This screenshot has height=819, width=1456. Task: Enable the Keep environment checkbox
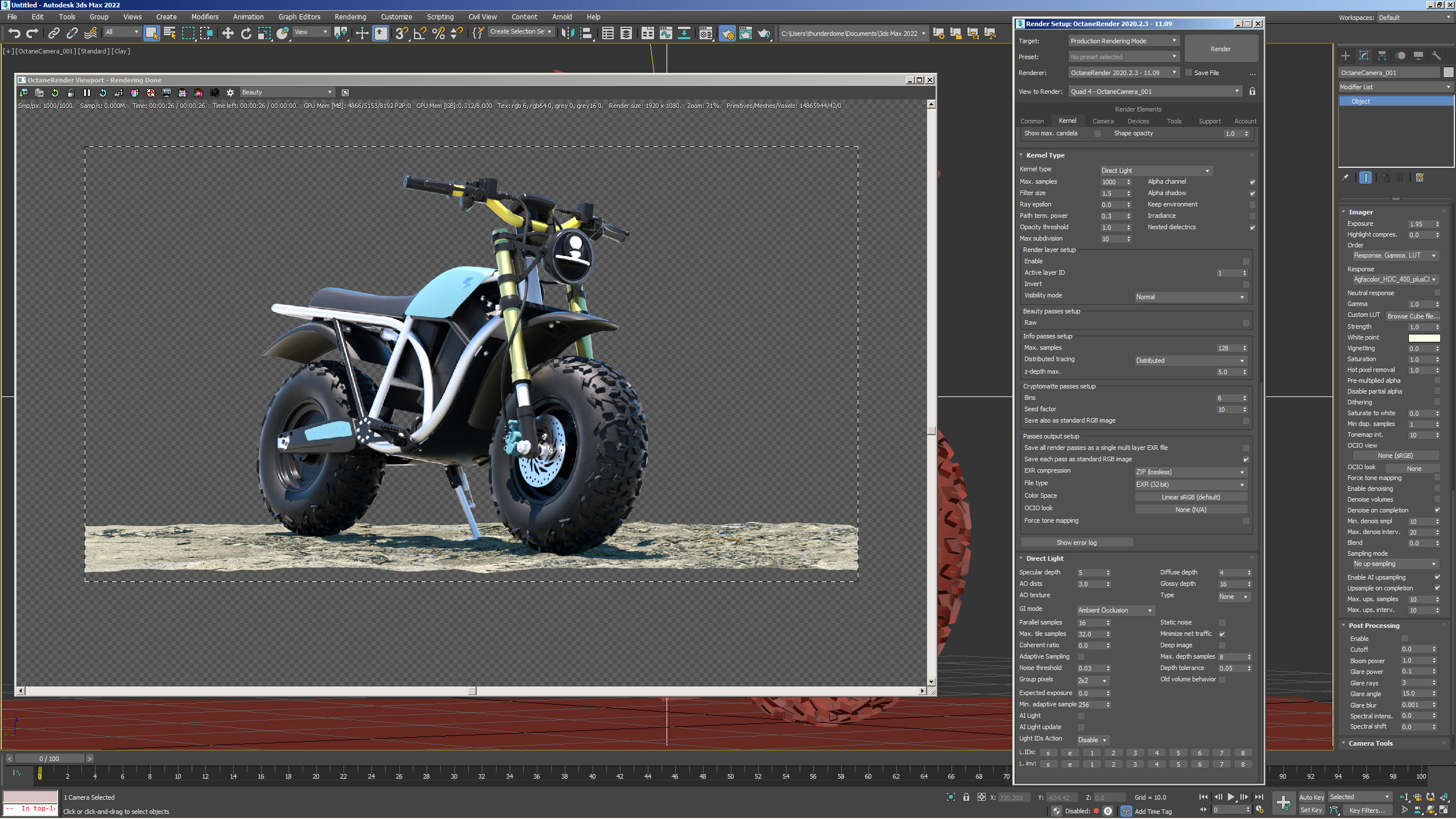[1252, 205]
